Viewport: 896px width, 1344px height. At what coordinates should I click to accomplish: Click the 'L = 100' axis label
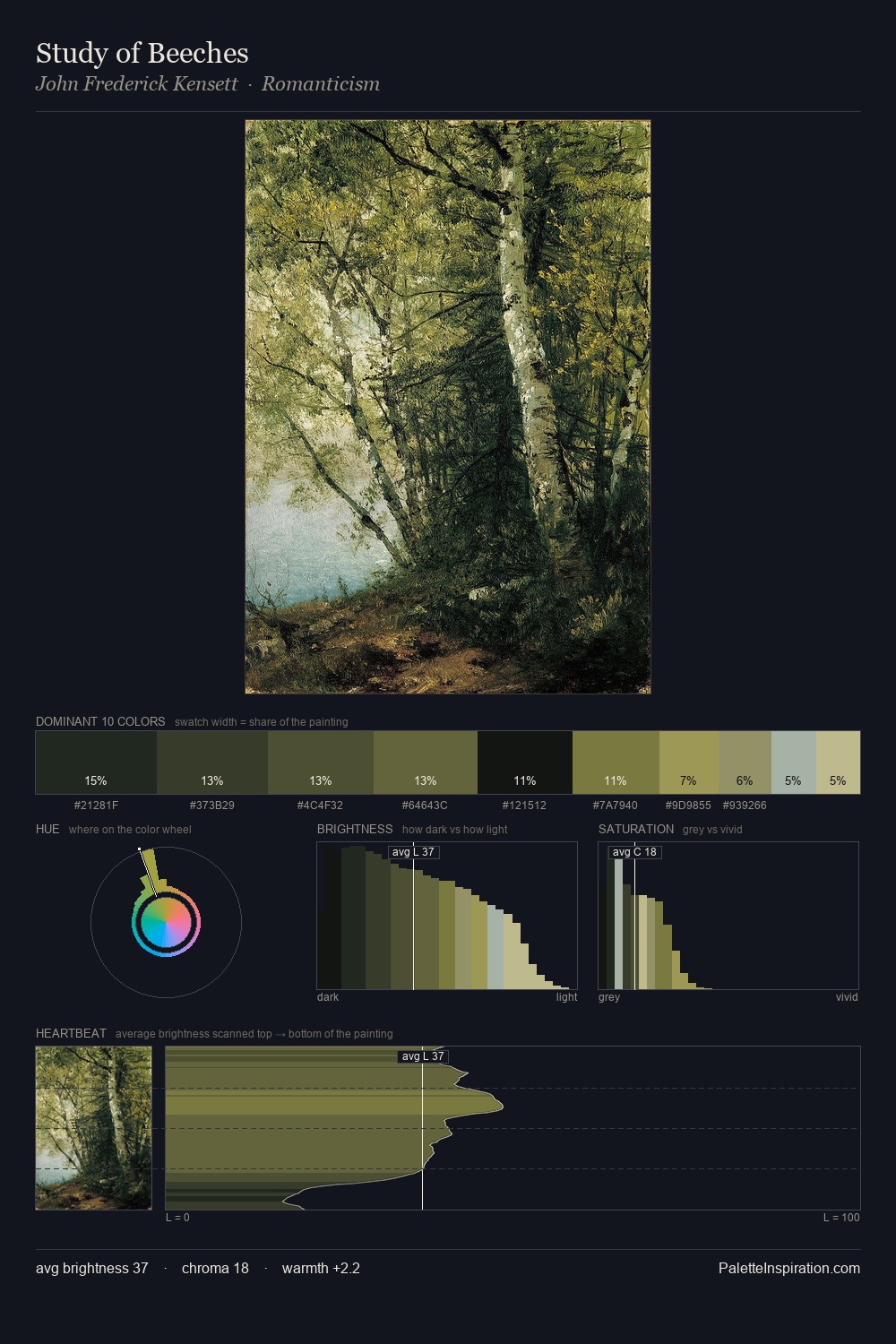841,1217
